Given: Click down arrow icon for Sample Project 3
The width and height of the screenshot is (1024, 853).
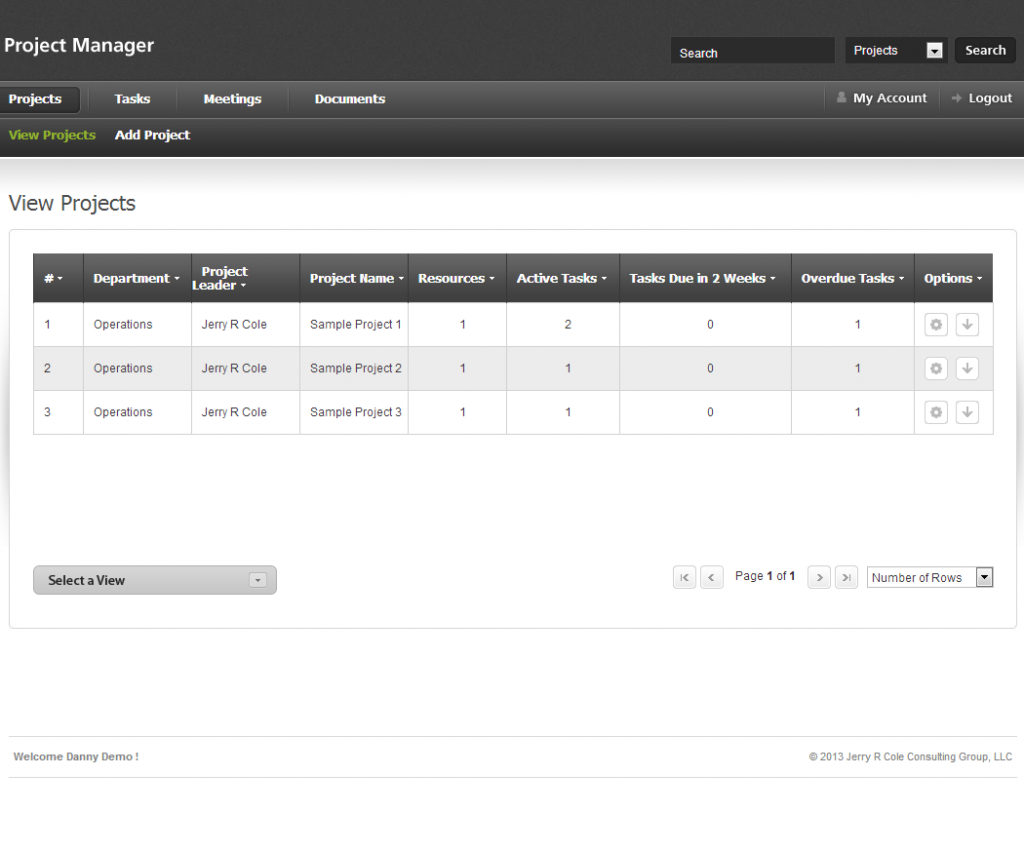Looking at the screenshot, I should coord(967,412).
